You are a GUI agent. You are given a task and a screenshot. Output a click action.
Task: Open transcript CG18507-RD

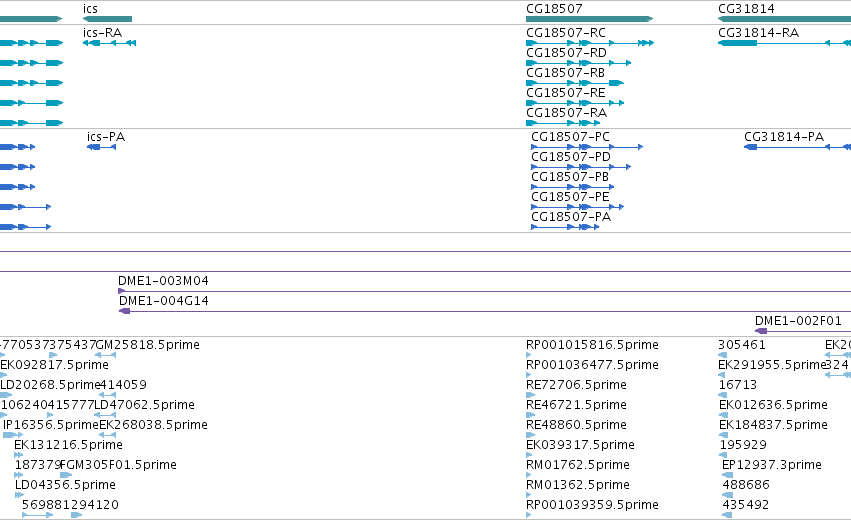point(566,53)
